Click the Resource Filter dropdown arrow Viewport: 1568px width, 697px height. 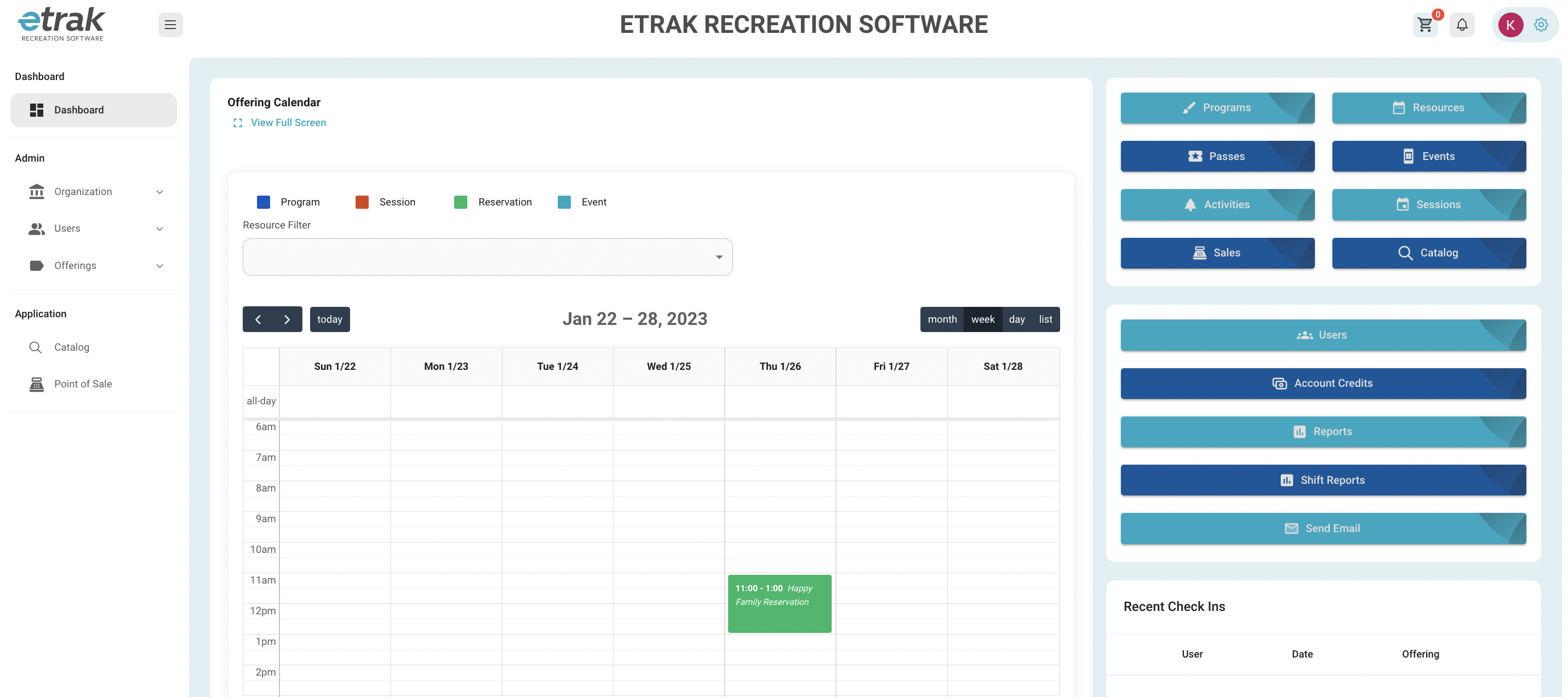719,257
